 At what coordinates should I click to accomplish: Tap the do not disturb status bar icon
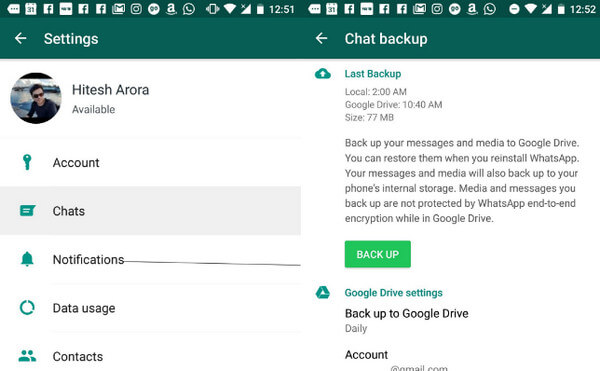pos(514,9)
